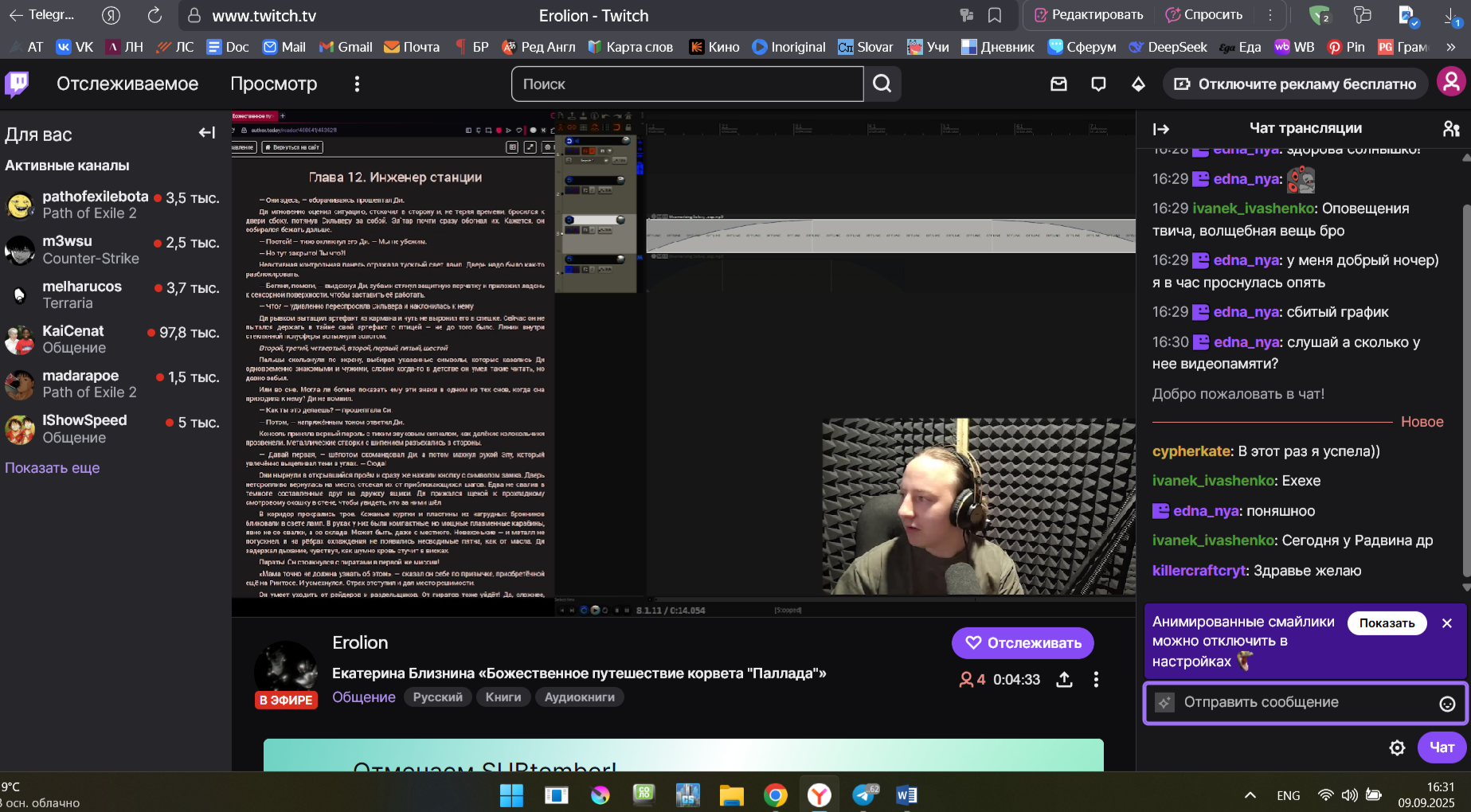Click 'Показать' in the emotes notice

pos(1387,623)
